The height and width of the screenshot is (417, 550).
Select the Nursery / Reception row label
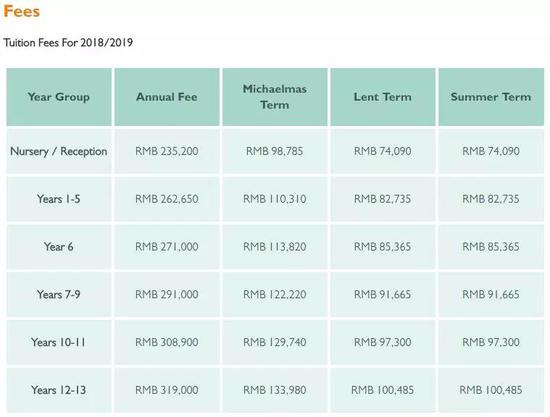(59, 151)
